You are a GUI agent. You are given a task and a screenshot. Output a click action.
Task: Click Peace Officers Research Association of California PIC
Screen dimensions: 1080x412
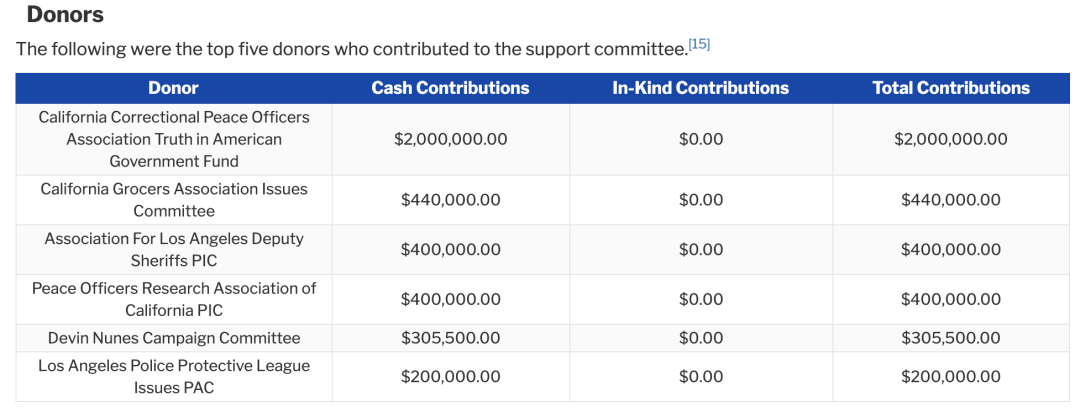tap(174, 299)
